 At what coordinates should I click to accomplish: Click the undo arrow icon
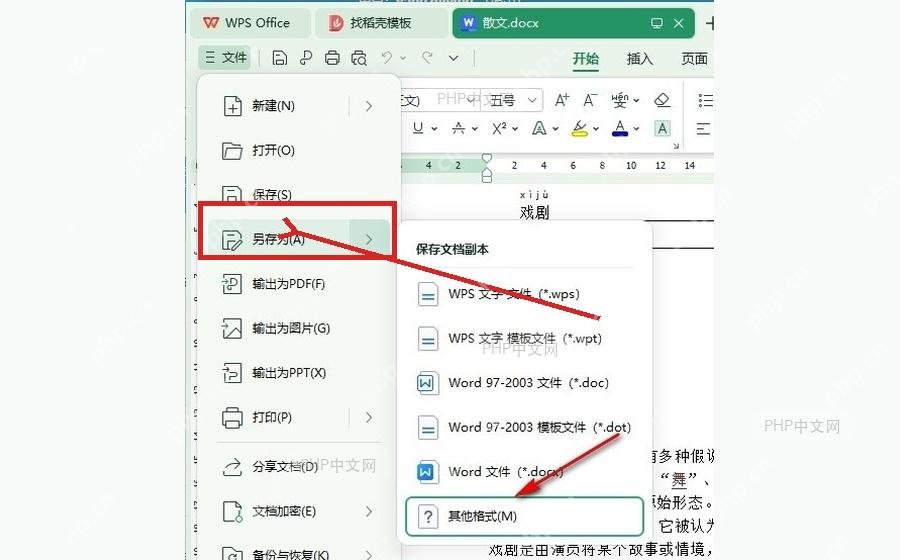coord(387,57)
